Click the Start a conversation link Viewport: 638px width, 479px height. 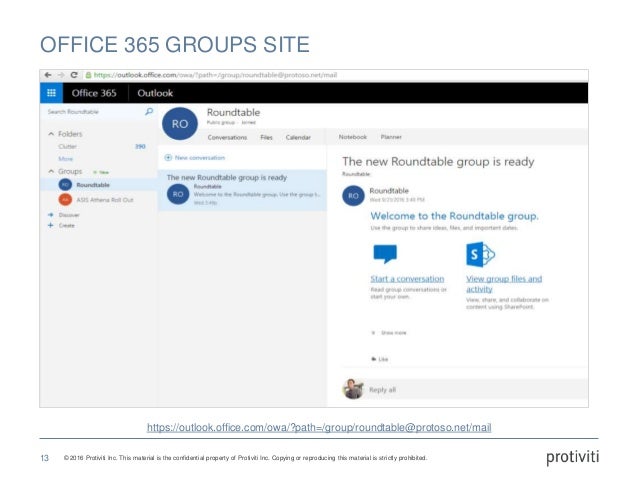pyautogui.click(x=407, y=279)
